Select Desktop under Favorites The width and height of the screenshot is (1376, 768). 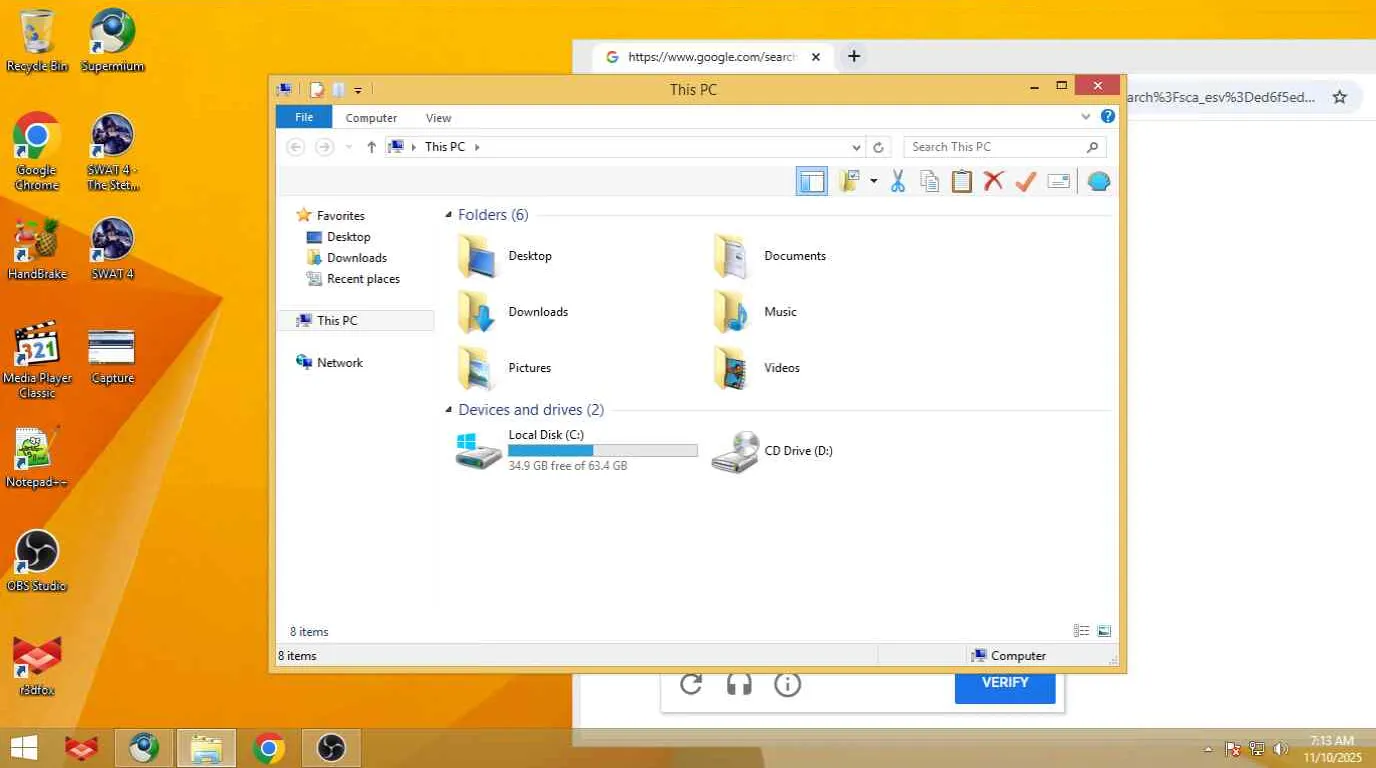coord(348,237)
